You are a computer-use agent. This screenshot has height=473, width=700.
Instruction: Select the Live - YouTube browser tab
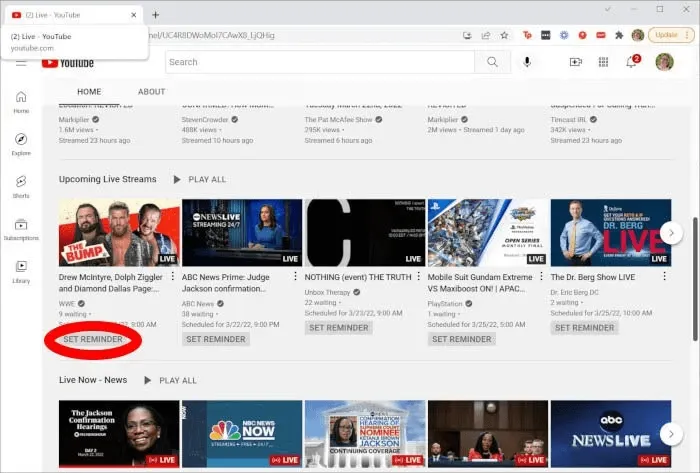[x=74, y=15]
